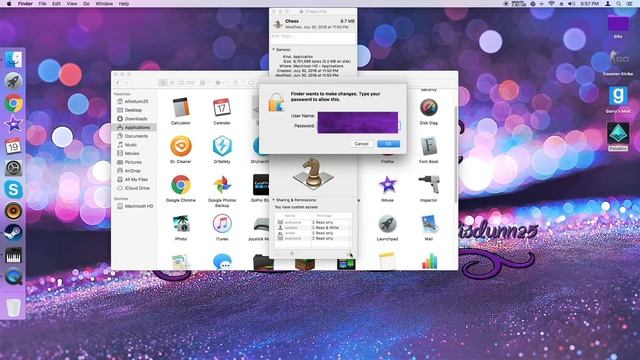Click the lock icon in Chess Info window
Screen dimensions: 640x360
tap(350, 255)
